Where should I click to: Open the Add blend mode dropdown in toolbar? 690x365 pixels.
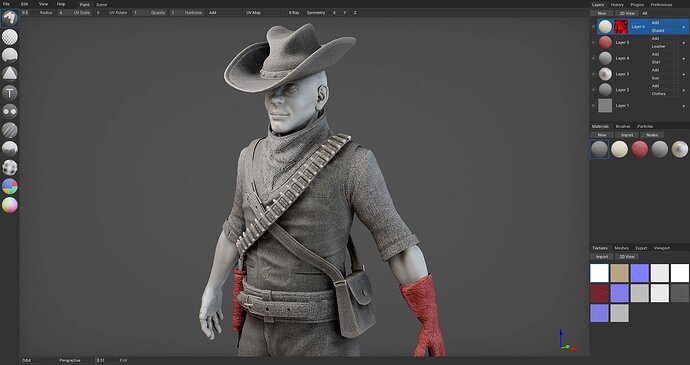point(224,13)
